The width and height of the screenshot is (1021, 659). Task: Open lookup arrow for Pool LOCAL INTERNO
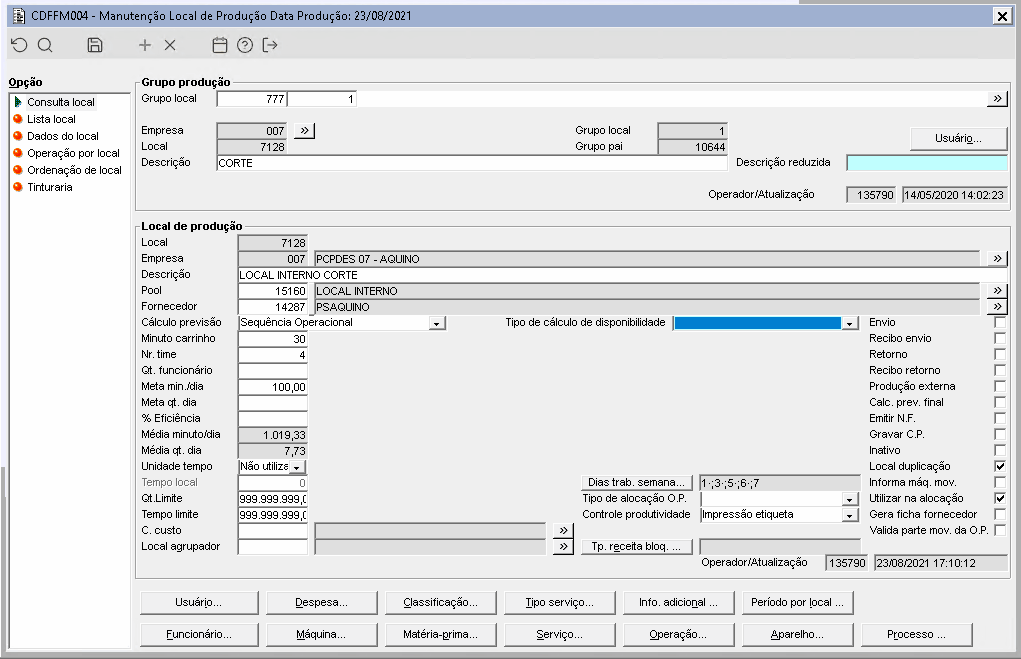997,290
